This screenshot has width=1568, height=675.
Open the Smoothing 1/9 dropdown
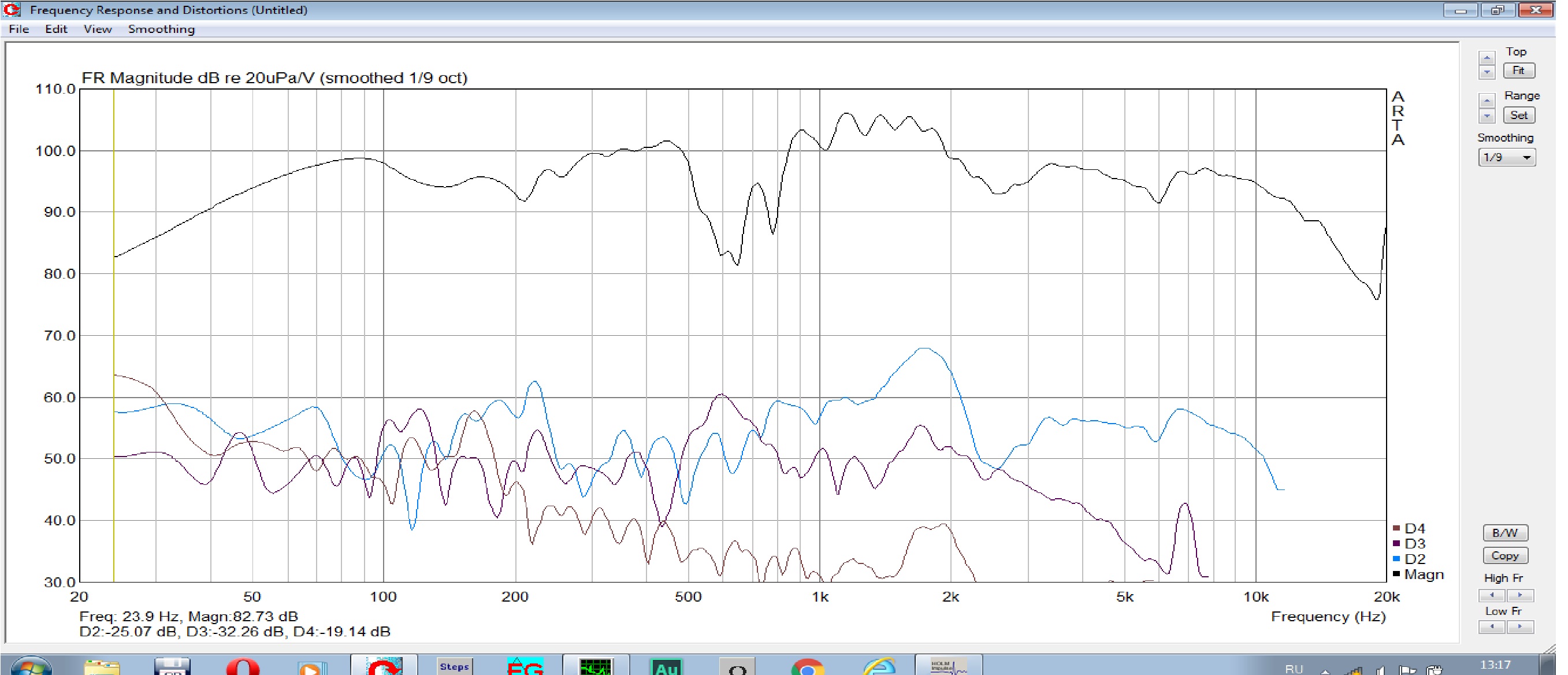click(x=1507, y=158)
